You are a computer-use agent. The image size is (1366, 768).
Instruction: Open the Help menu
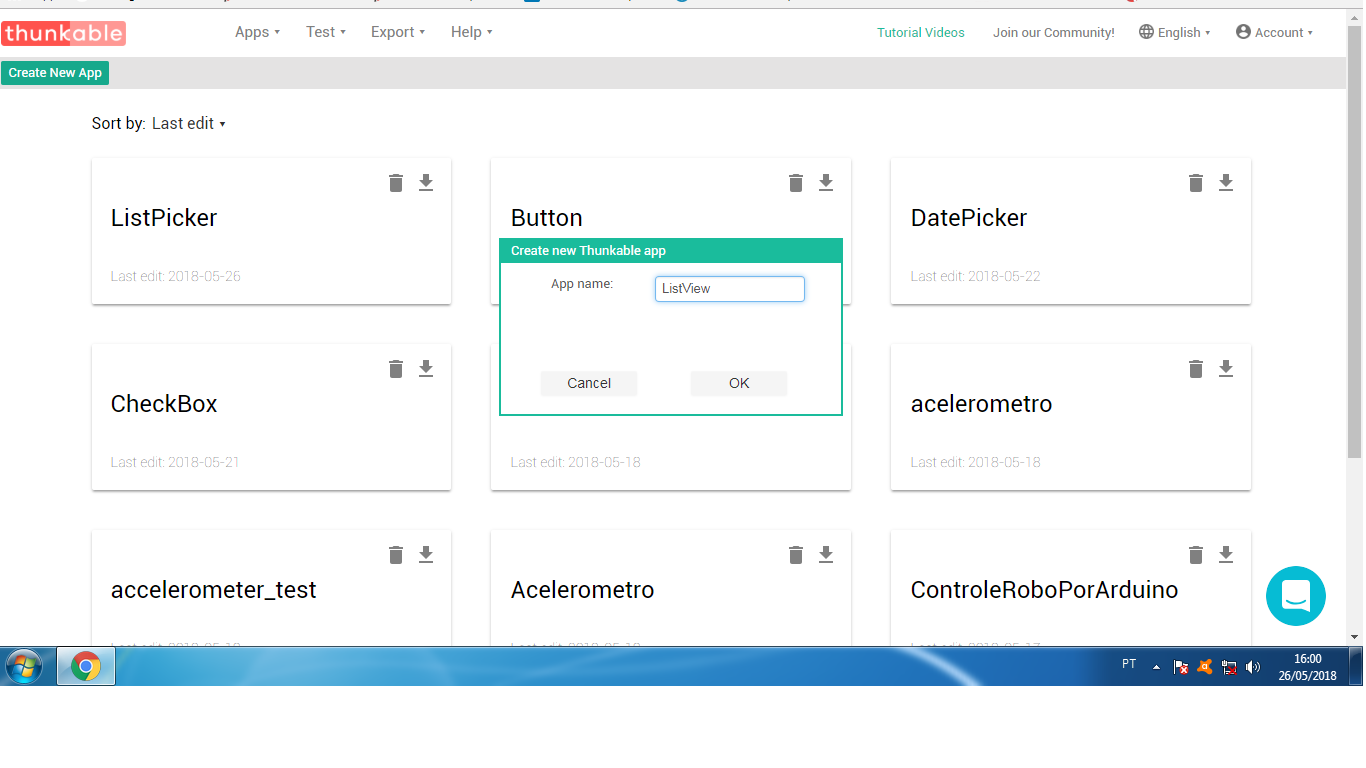[470, 31]
